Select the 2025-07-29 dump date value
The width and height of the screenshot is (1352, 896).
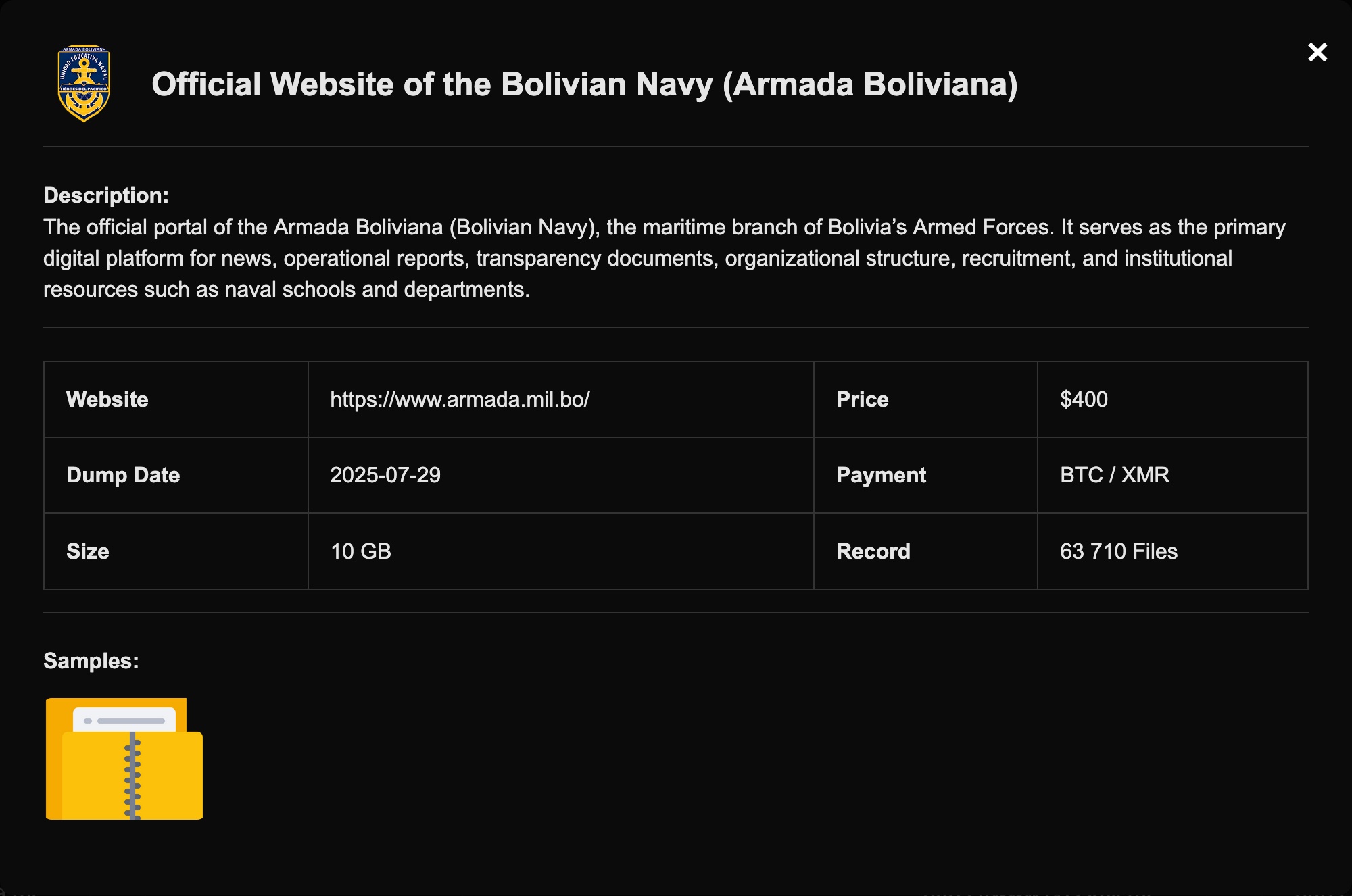[x=385, y=475]
